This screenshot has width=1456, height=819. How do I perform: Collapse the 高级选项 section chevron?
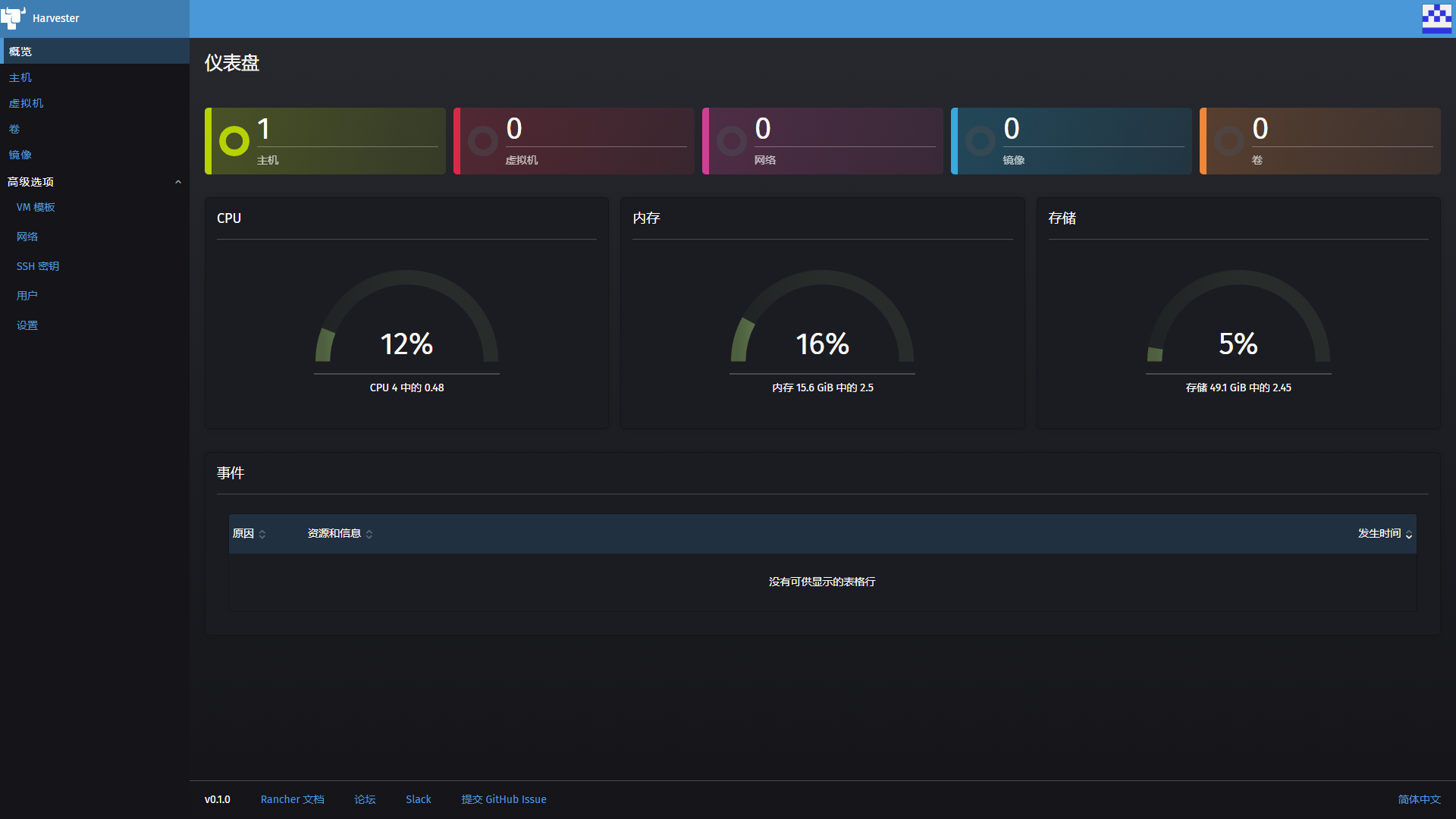pos(178,182)
